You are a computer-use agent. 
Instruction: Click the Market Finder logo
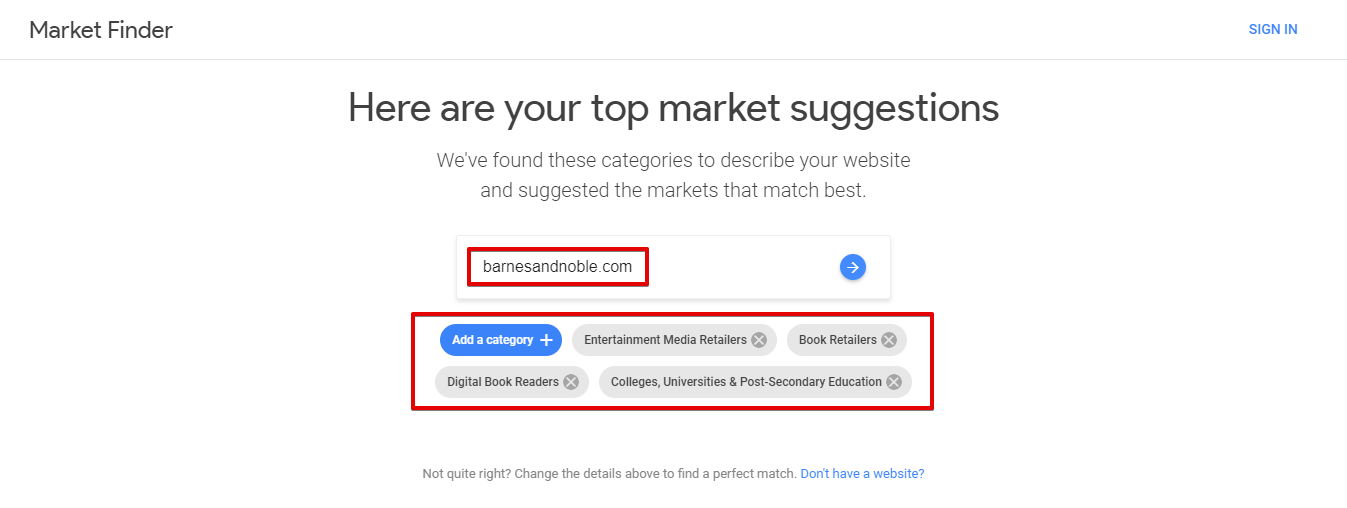coord(101,30)
